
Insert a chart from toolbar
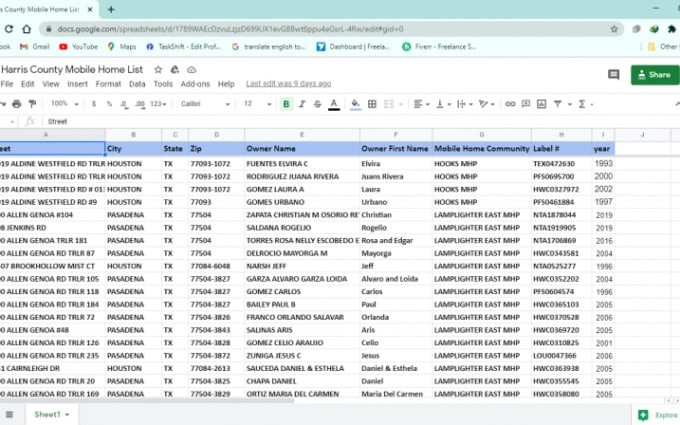click(x=541, y=104)
